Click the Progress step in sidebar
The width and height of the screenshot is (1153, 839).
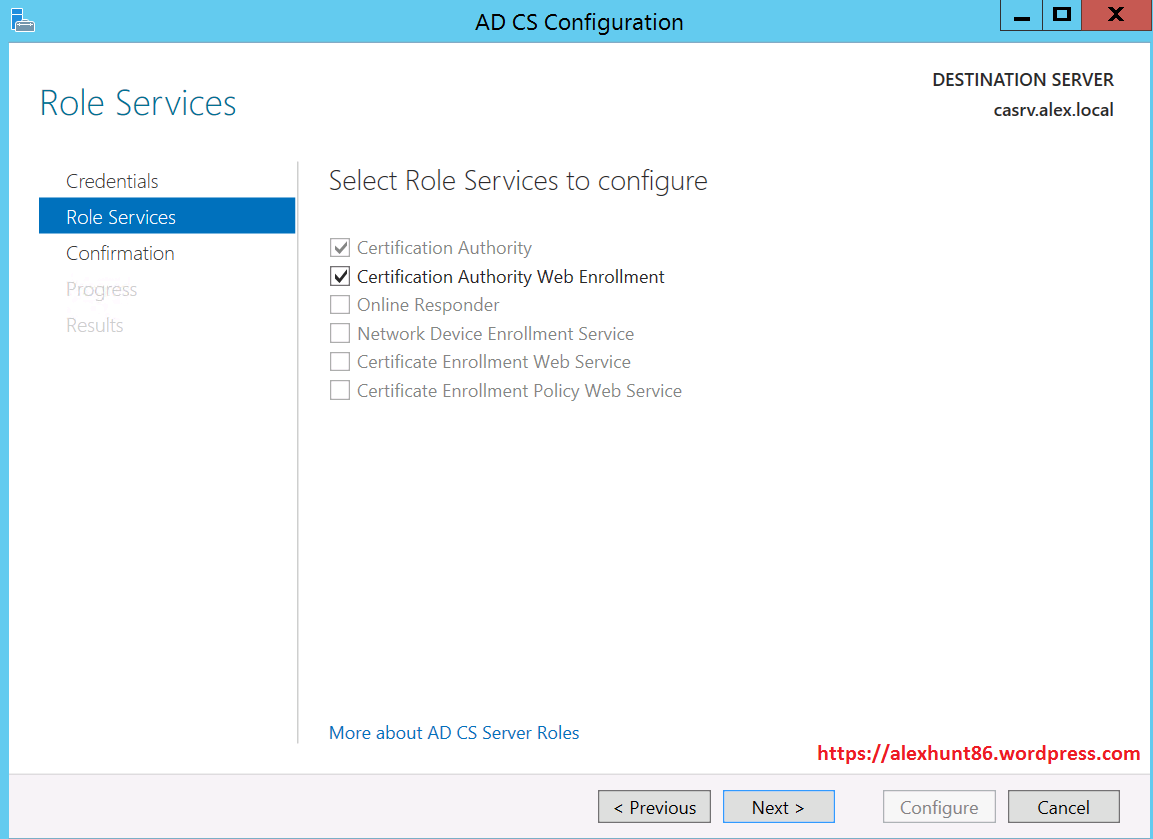(x=101, y=289)
